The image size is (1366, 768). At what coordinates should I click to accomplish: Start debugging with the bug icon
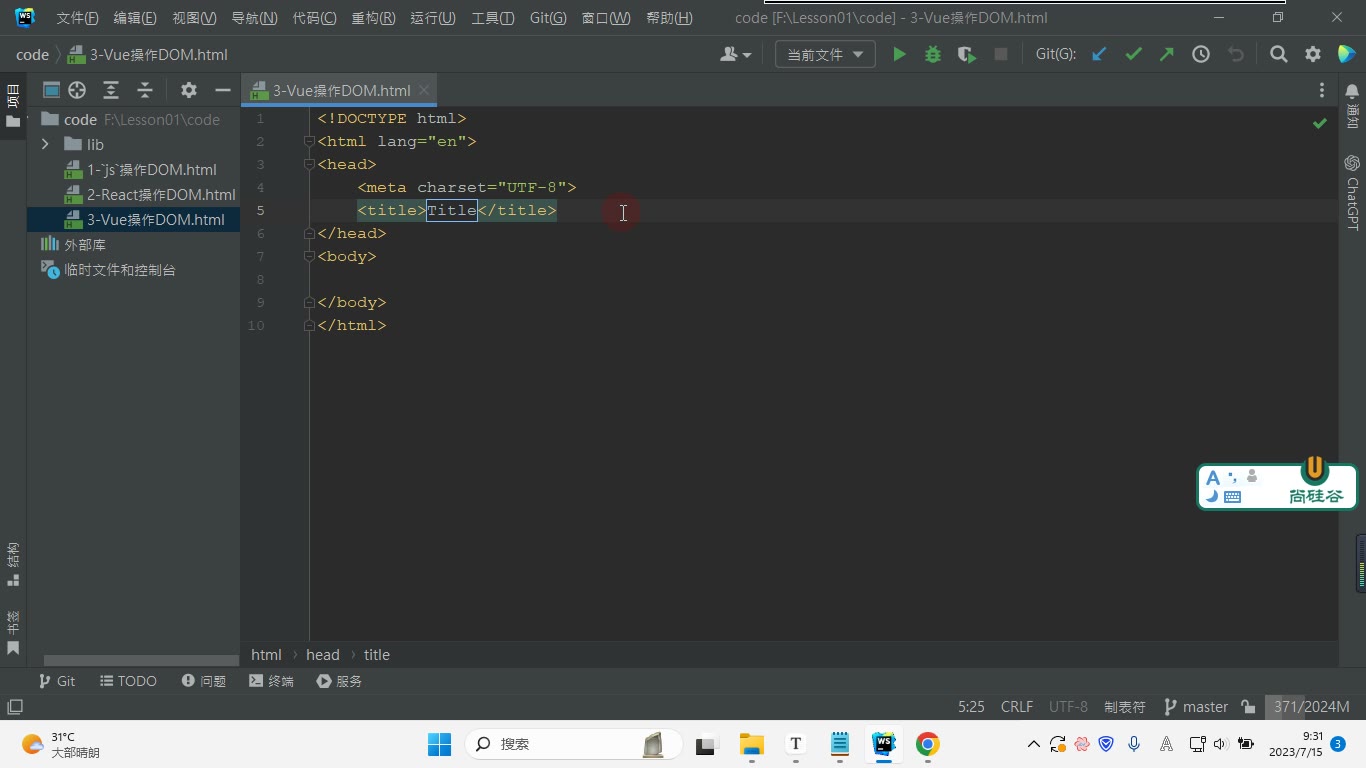[x=933, y=55]
